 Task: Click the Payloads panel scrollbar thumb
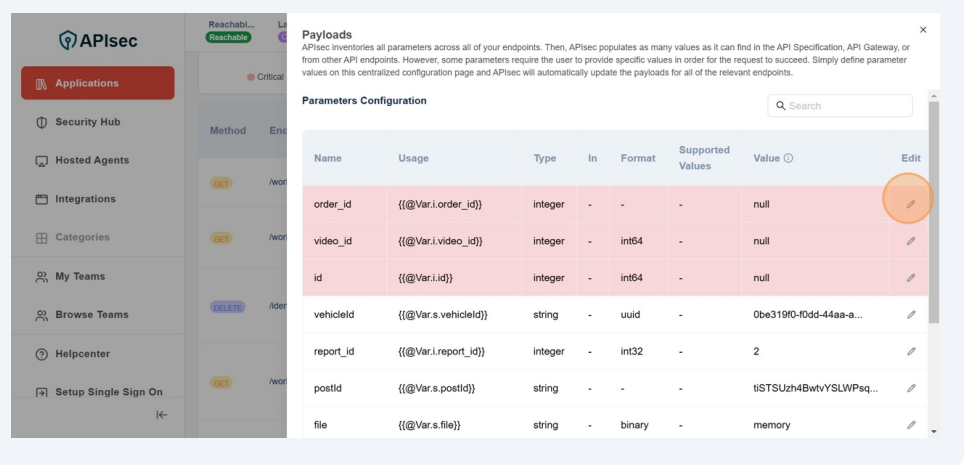933,213
